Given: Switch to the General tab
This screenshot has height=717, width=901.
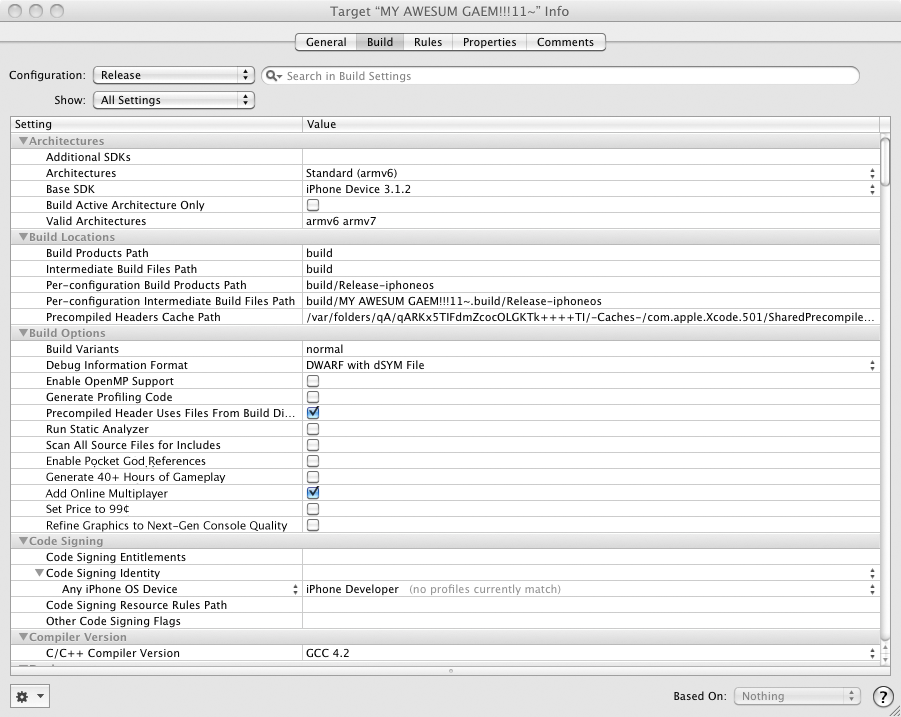Looking at the screenshot, I should click(326, 42).
